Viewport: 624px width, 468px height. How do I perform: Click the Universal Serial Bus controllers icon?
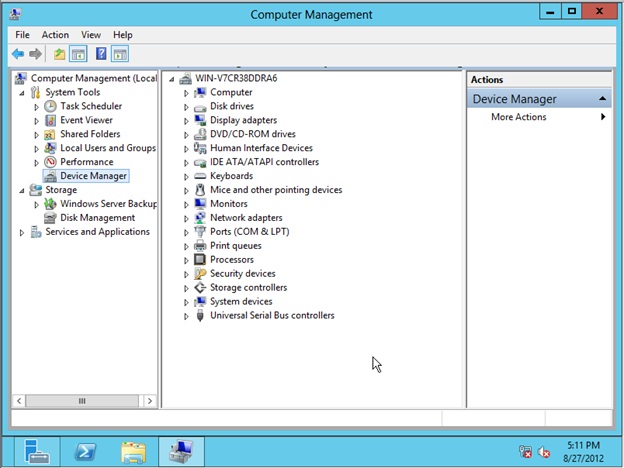pos(200,316)
